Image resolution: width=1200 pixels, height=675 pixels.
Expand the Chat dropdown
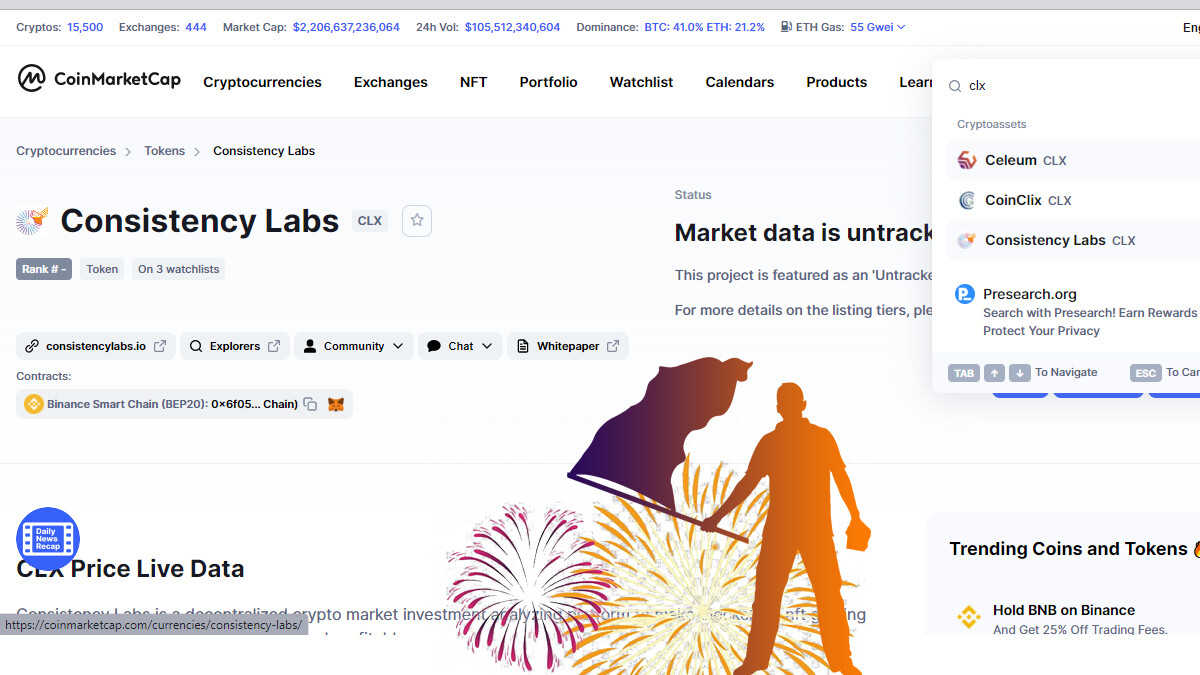click(x=460, y=346)
